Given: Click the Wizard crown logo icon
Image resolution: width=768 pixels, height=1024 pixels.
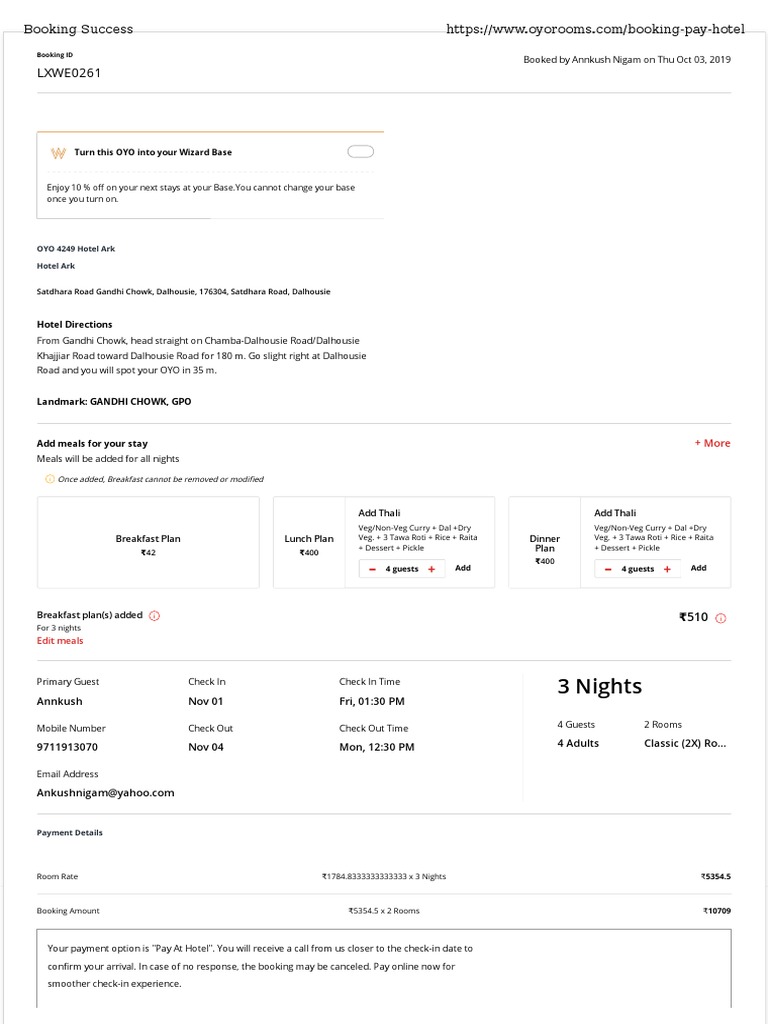Looking at the screenshot, I should [x=57, y=153].
